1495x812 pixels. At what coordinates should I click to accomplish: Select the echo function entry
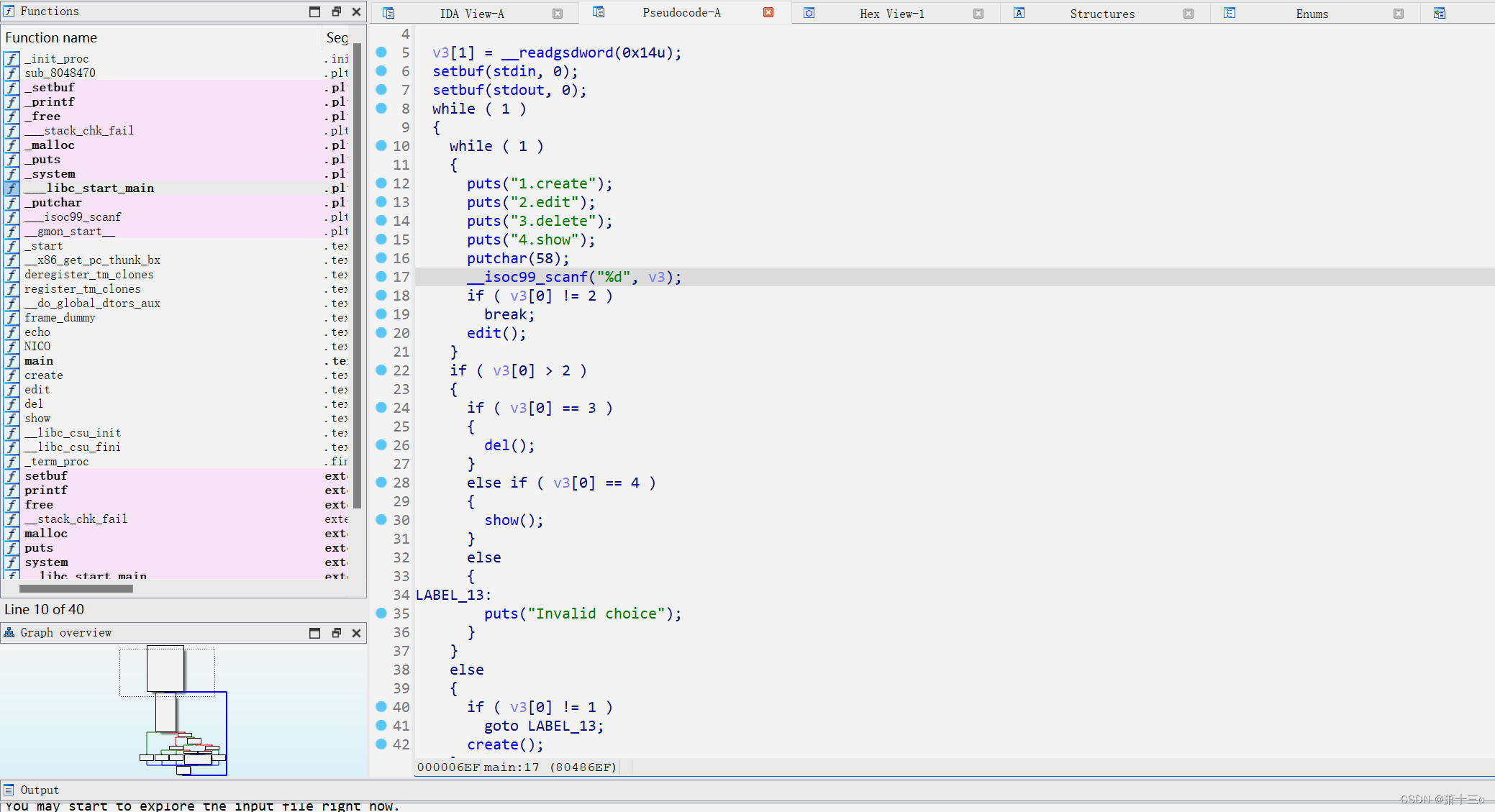tap(37, 332)
